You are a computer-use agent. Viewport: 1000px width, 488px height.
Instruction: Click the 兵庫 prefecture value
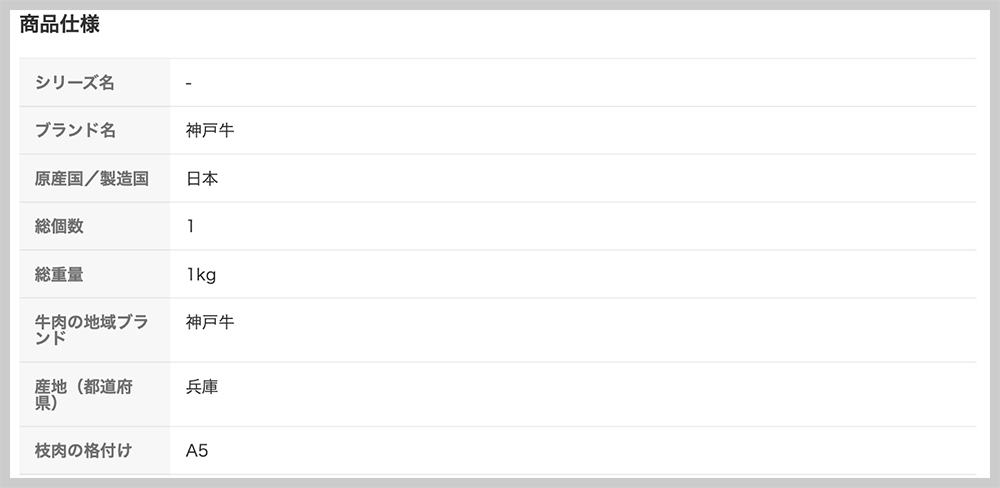click(x=202, y=387)
